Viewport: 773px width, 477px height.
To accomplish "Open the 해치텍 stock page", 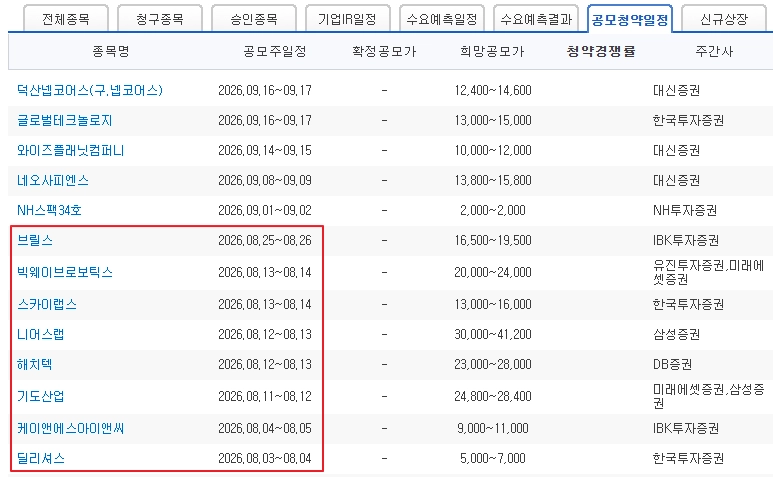I will [x=35, y=365].
